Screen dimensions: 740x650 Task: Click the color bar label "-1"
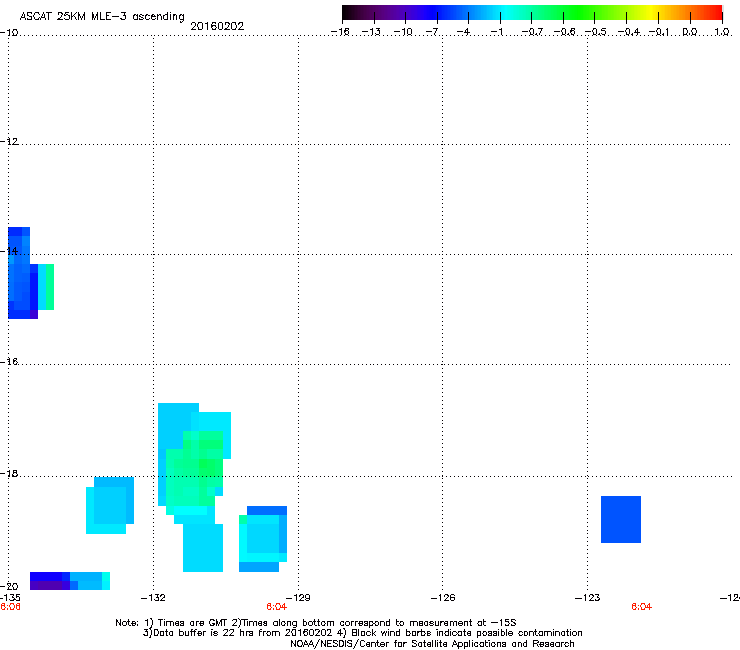pyautogui.click(x=497, y=32)
